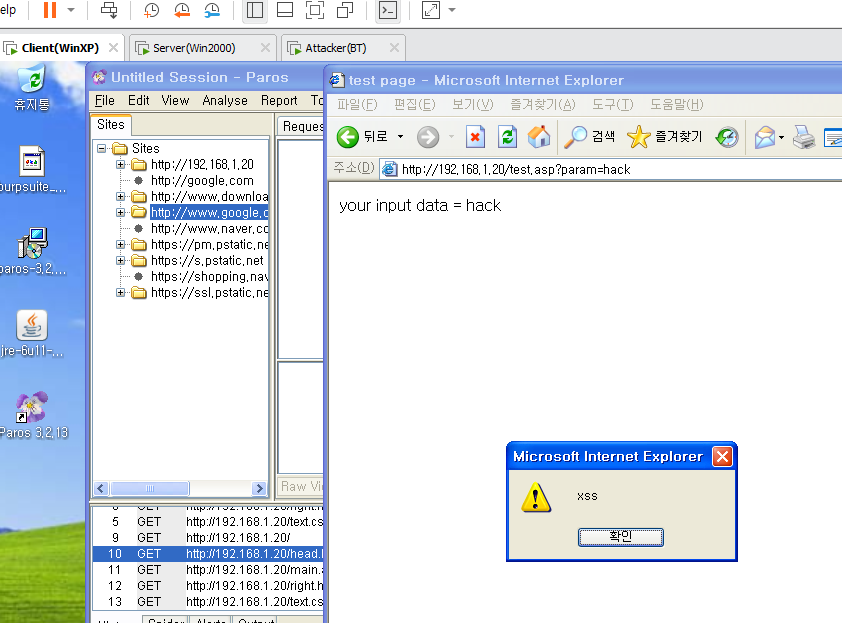Click the IE History button
Image resolution: width=842 pixels, height=623 pixels.
[x=727, y=137]
